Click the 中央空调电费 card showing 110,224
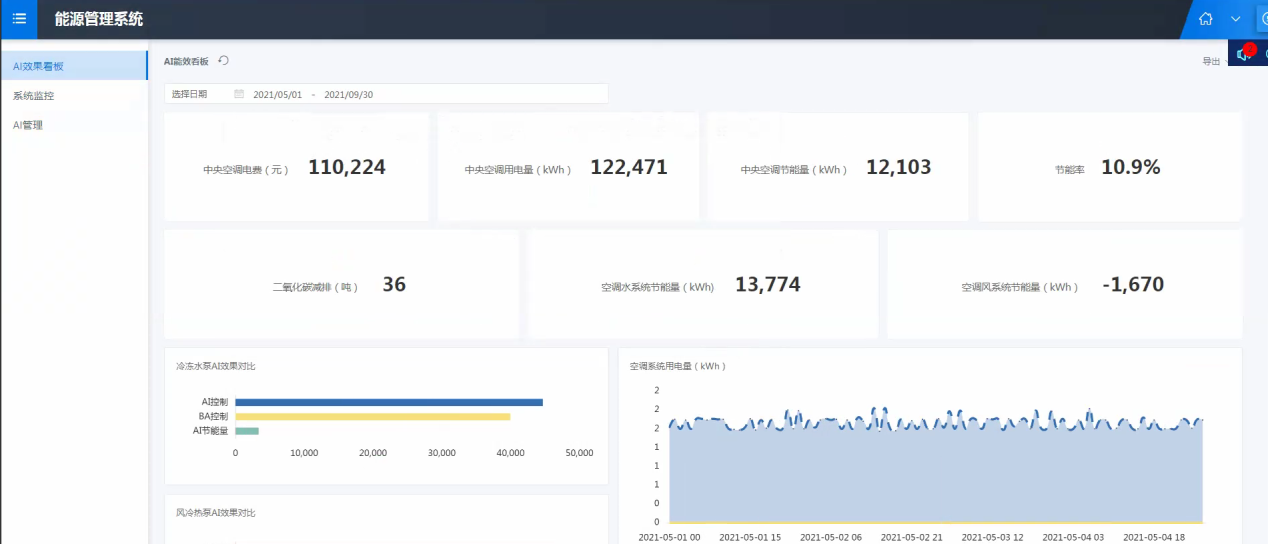1268x544 pixels. click(296, 167)
